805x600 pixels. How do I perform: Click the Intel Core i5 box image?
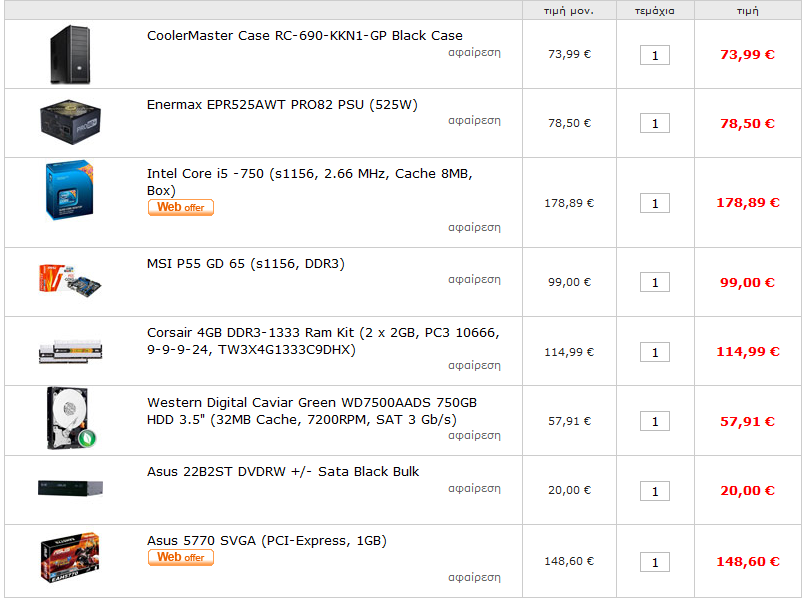pyautogui.click(x=70, y=190)
